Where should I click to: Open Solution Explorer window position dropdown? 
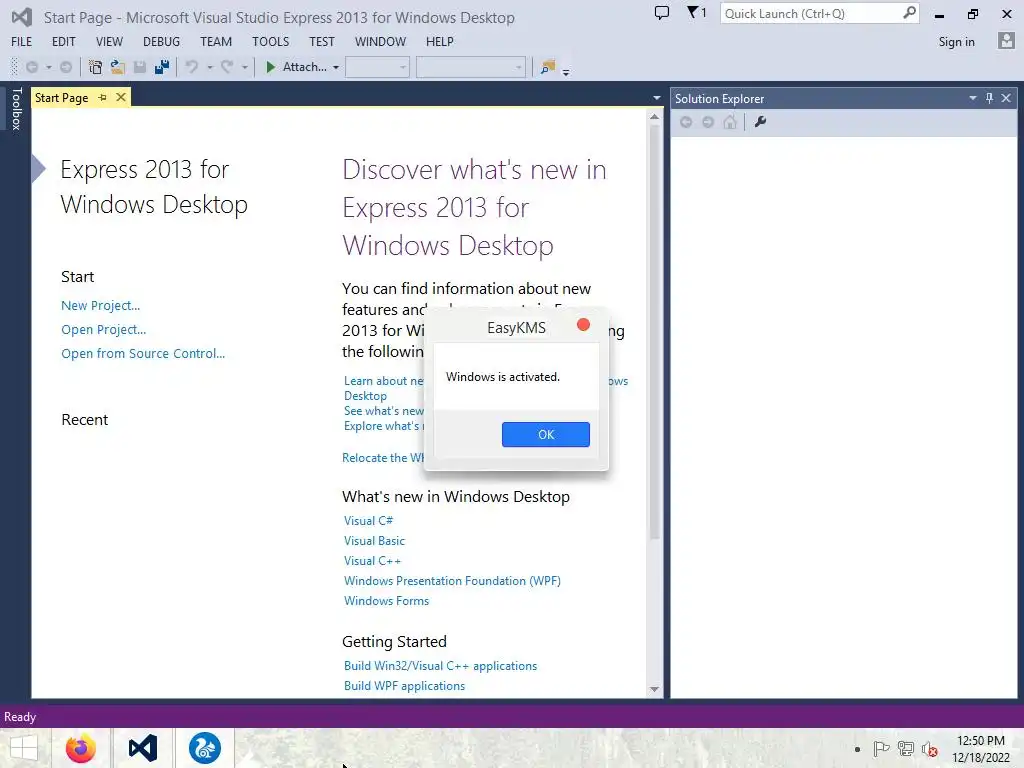pyautogui.click(x=972, y=98)
